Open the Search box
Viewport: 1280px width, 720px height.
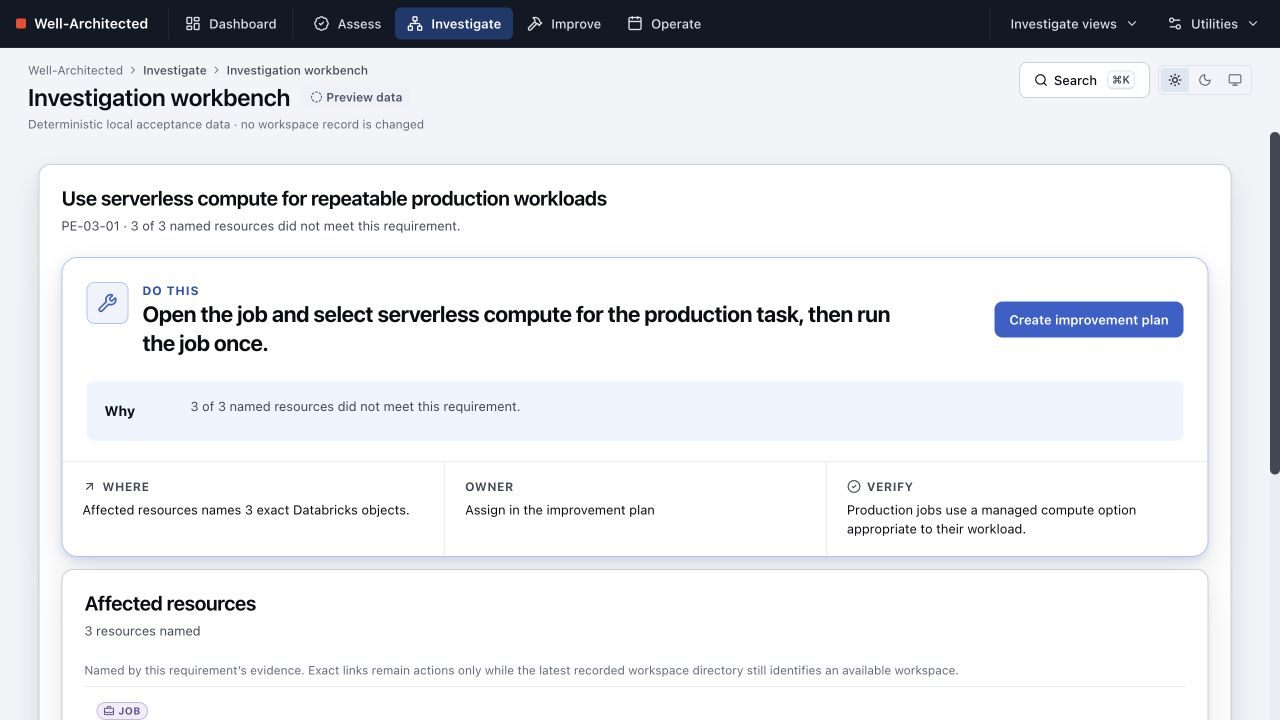[x=1084, y=80]
